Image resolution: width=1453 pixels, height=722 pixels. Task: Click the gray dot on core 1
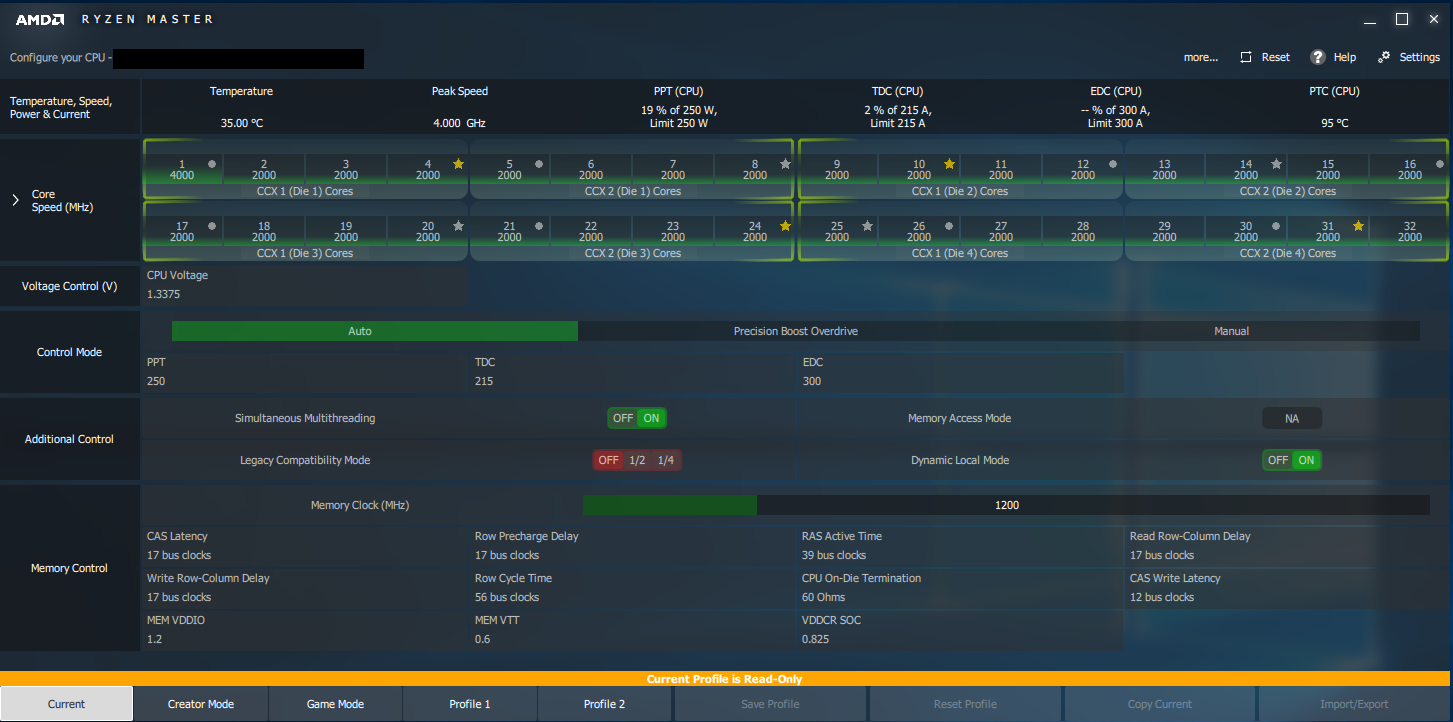tap(212, 164)
